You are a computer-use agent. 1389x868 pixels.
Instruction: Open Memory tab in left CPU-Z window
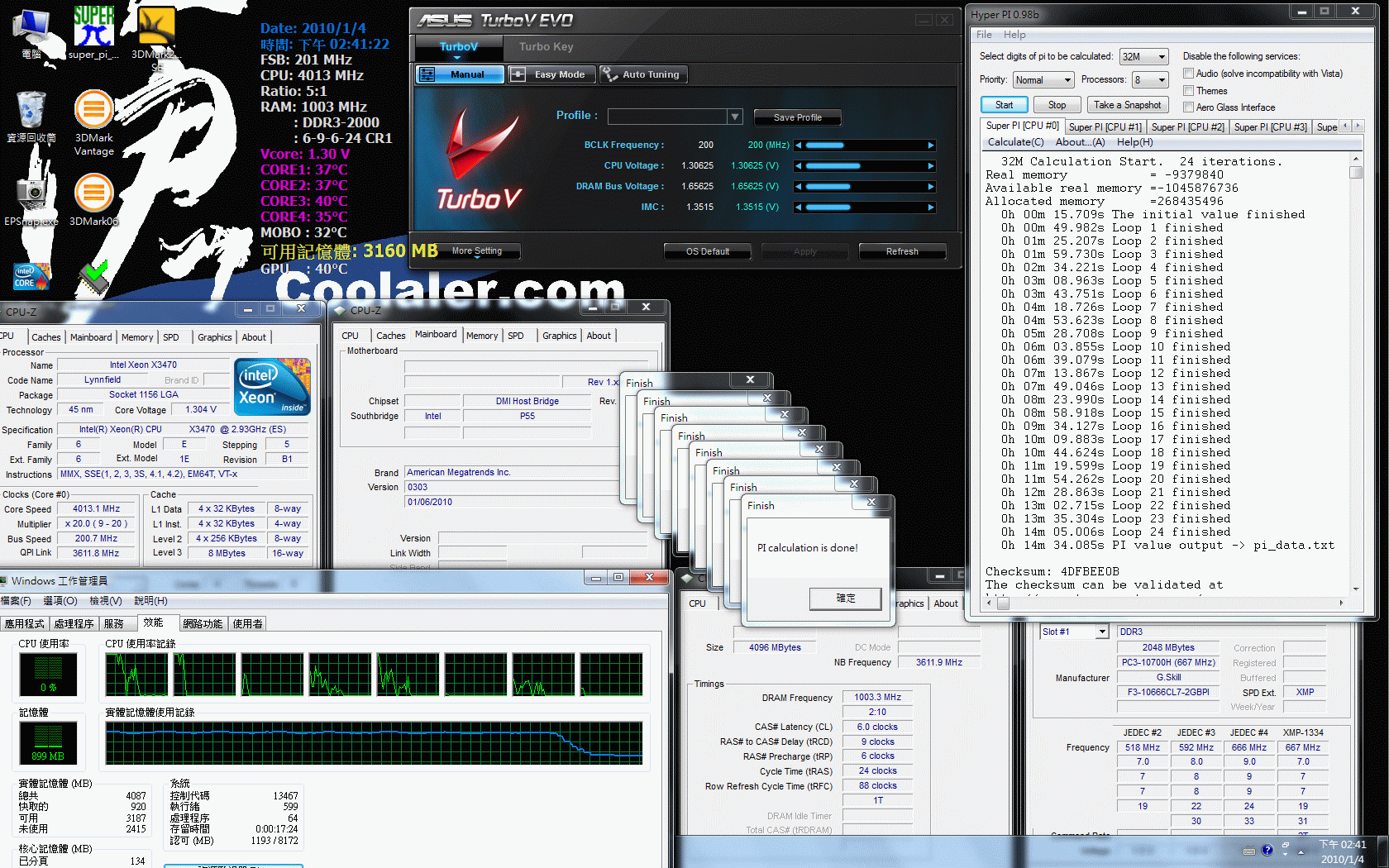pyautogui.click(x=137, y=337)
